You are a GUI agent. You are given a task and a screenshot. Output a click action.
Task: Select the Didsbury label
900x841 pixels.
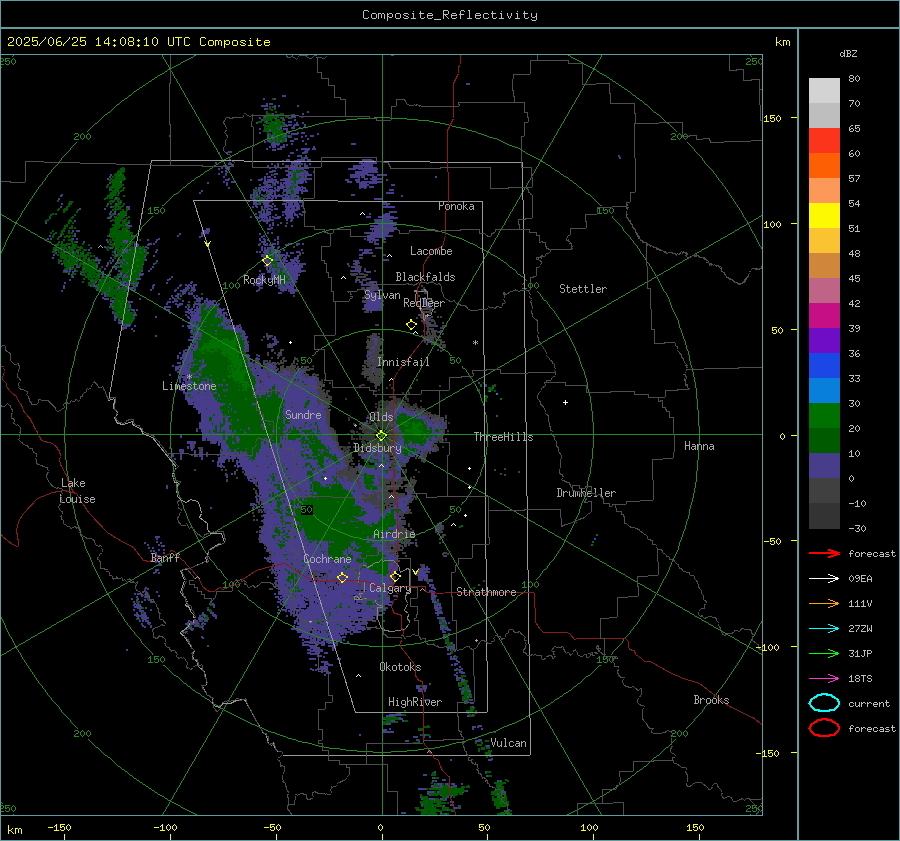point(377,448)
